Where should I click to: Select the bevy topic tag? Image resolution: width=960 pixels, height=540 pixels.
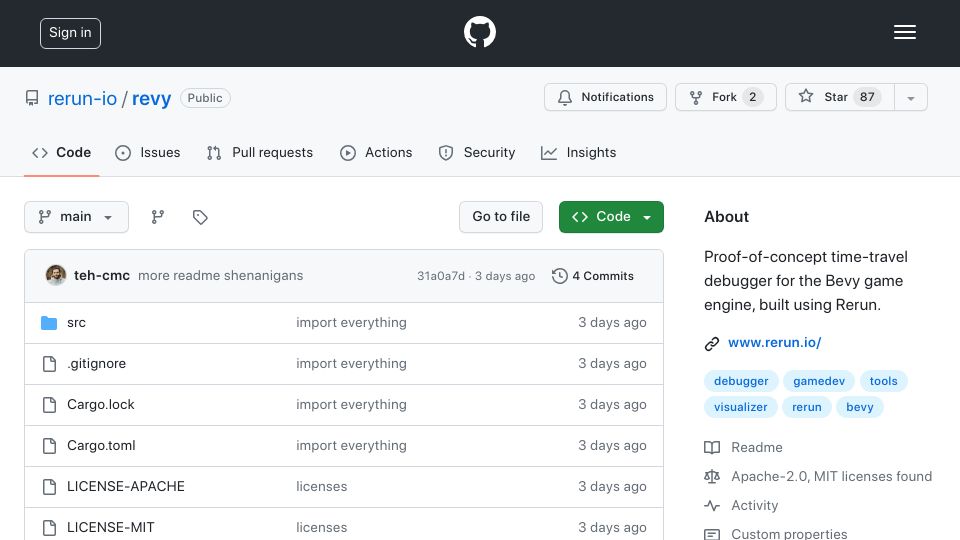pos(860,407)
